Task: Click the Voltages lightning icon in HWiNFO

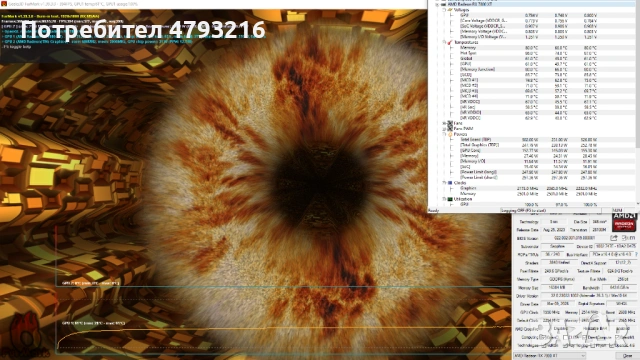Action: [x=450, y=9]
